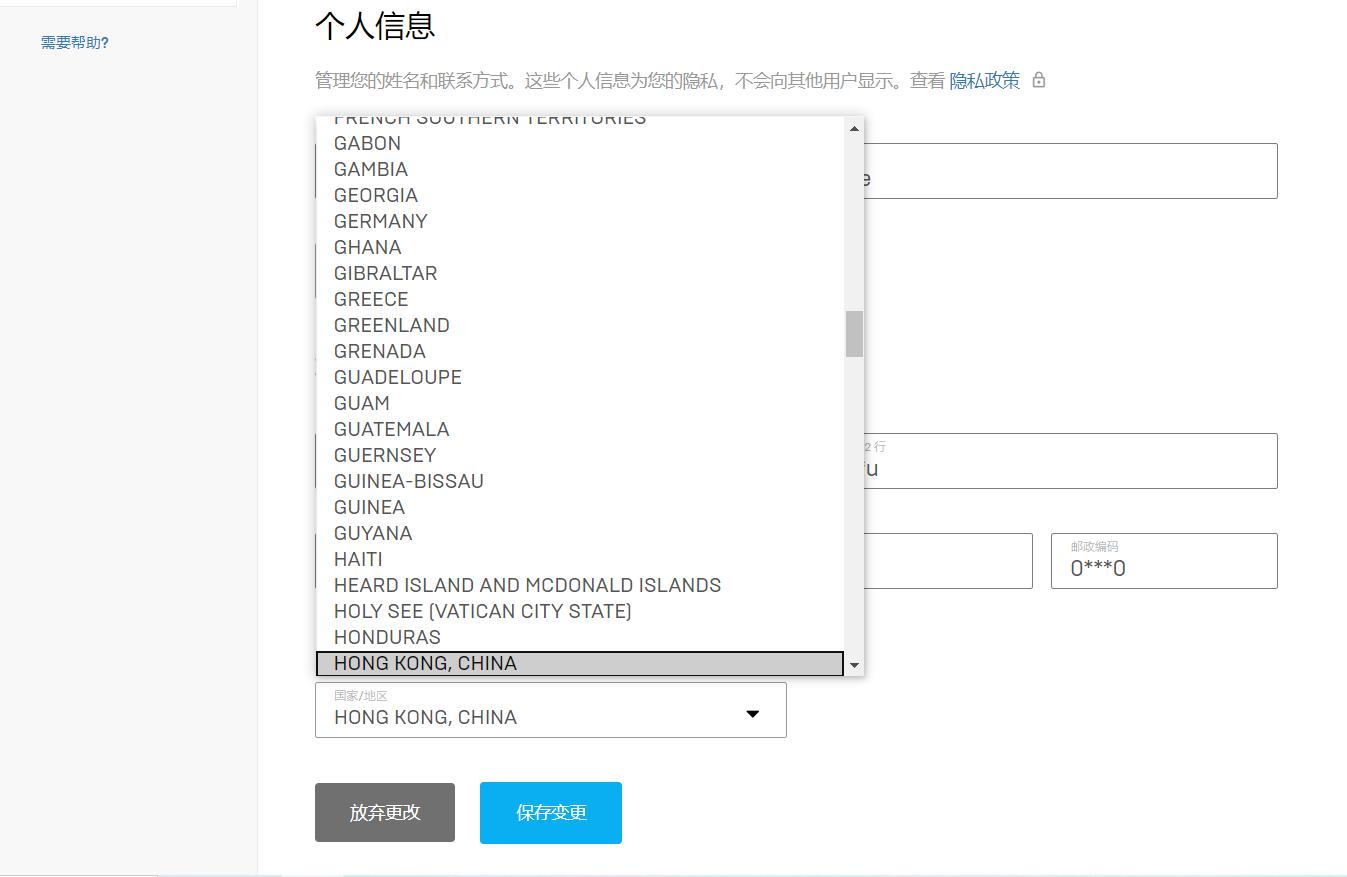Viewport: 1347px width, 877px height.
Task: Select GIBRALTAR from the country list
Action: pos(385,273)
